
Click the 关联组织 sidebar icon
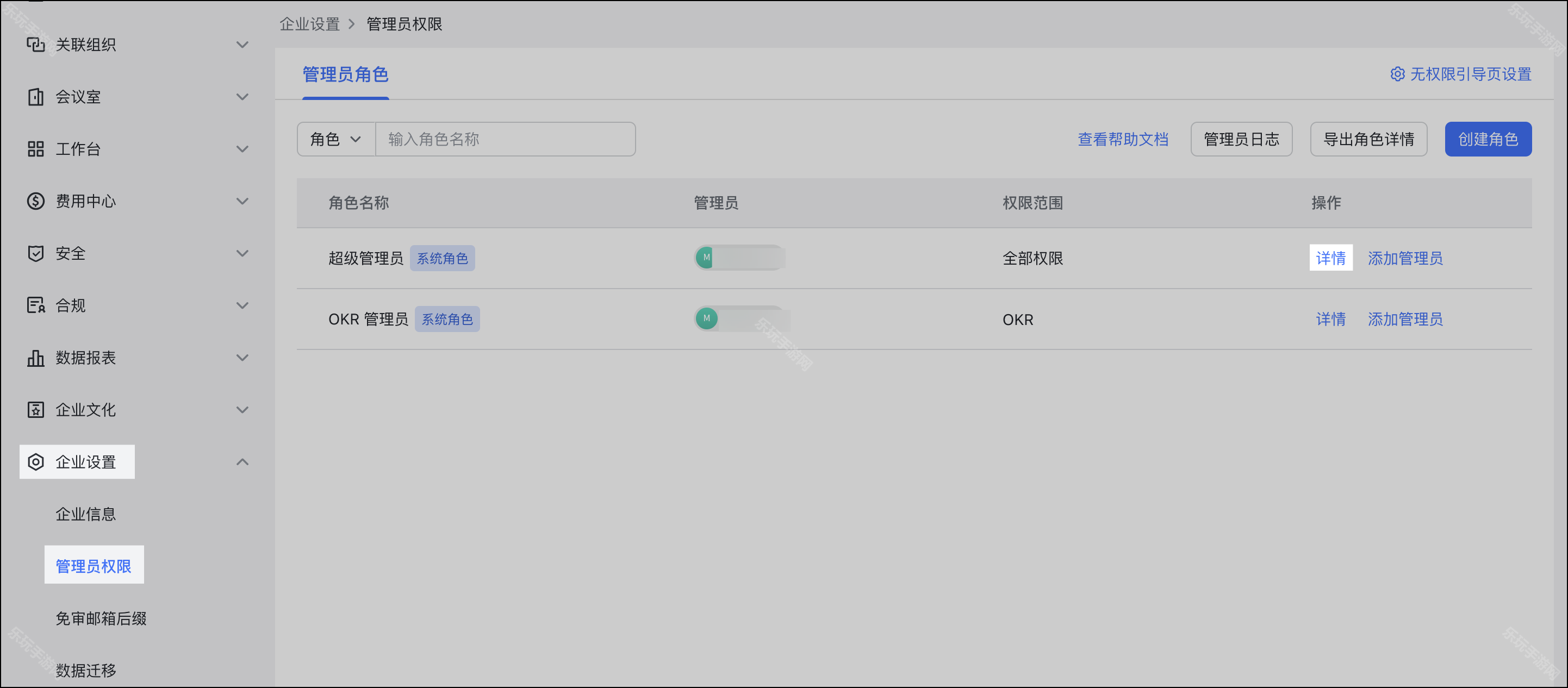[35, 45]
